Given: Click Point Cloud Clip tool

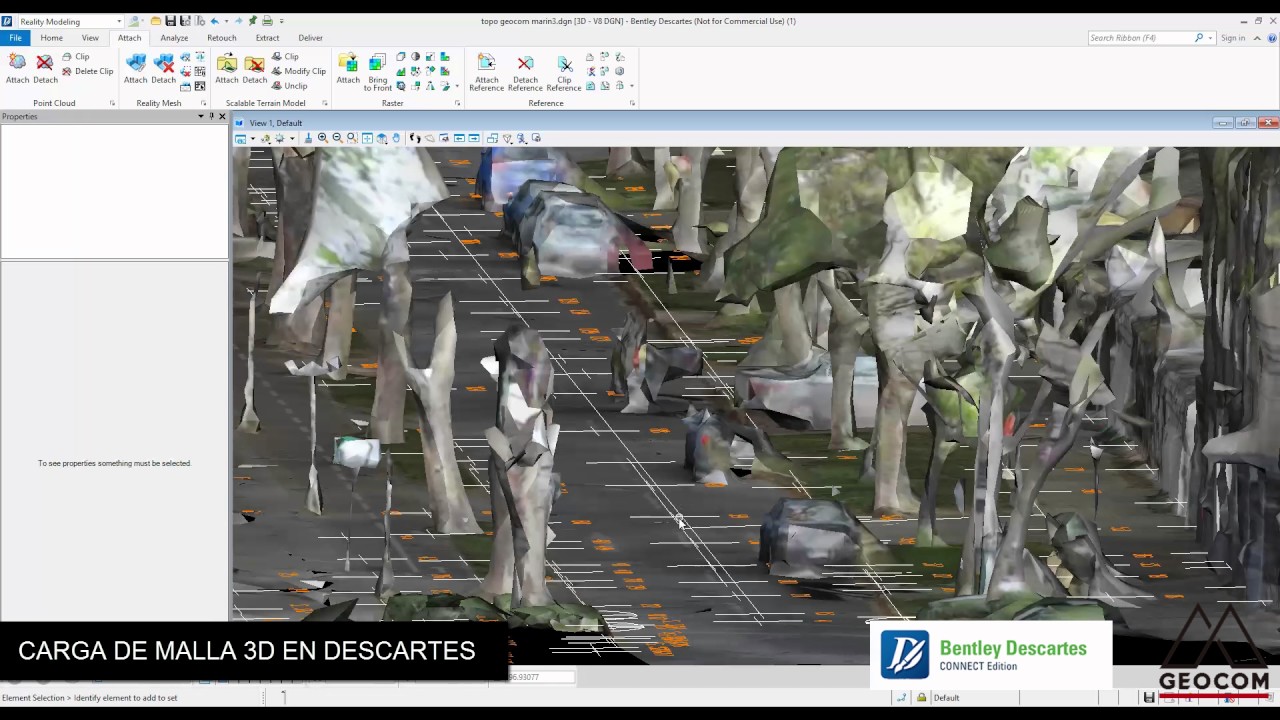Looking at the screenshot, I should coord(76,57).
